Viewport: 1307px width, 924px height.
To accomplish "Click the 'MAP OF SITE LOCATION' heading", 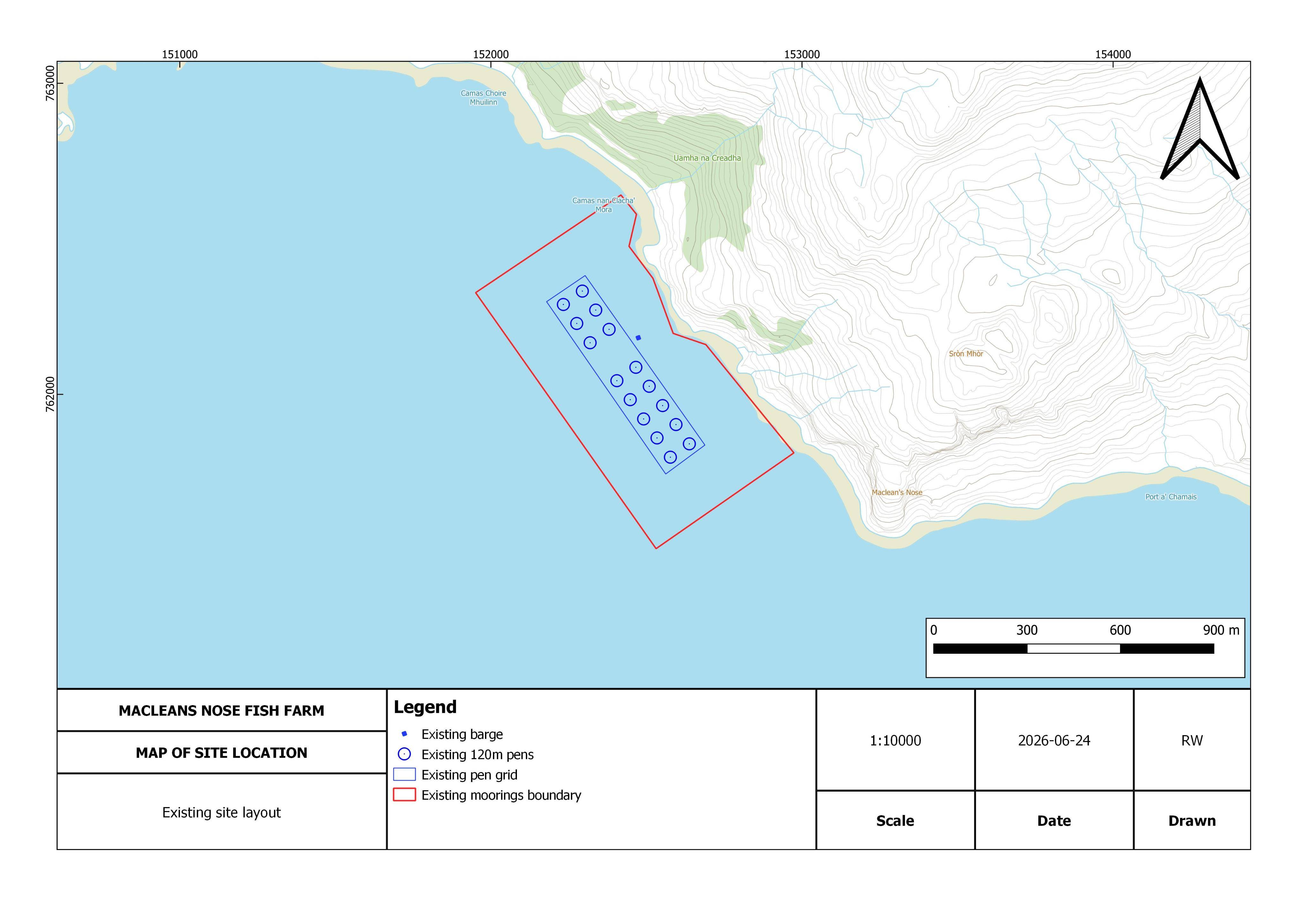I will 221,753.
